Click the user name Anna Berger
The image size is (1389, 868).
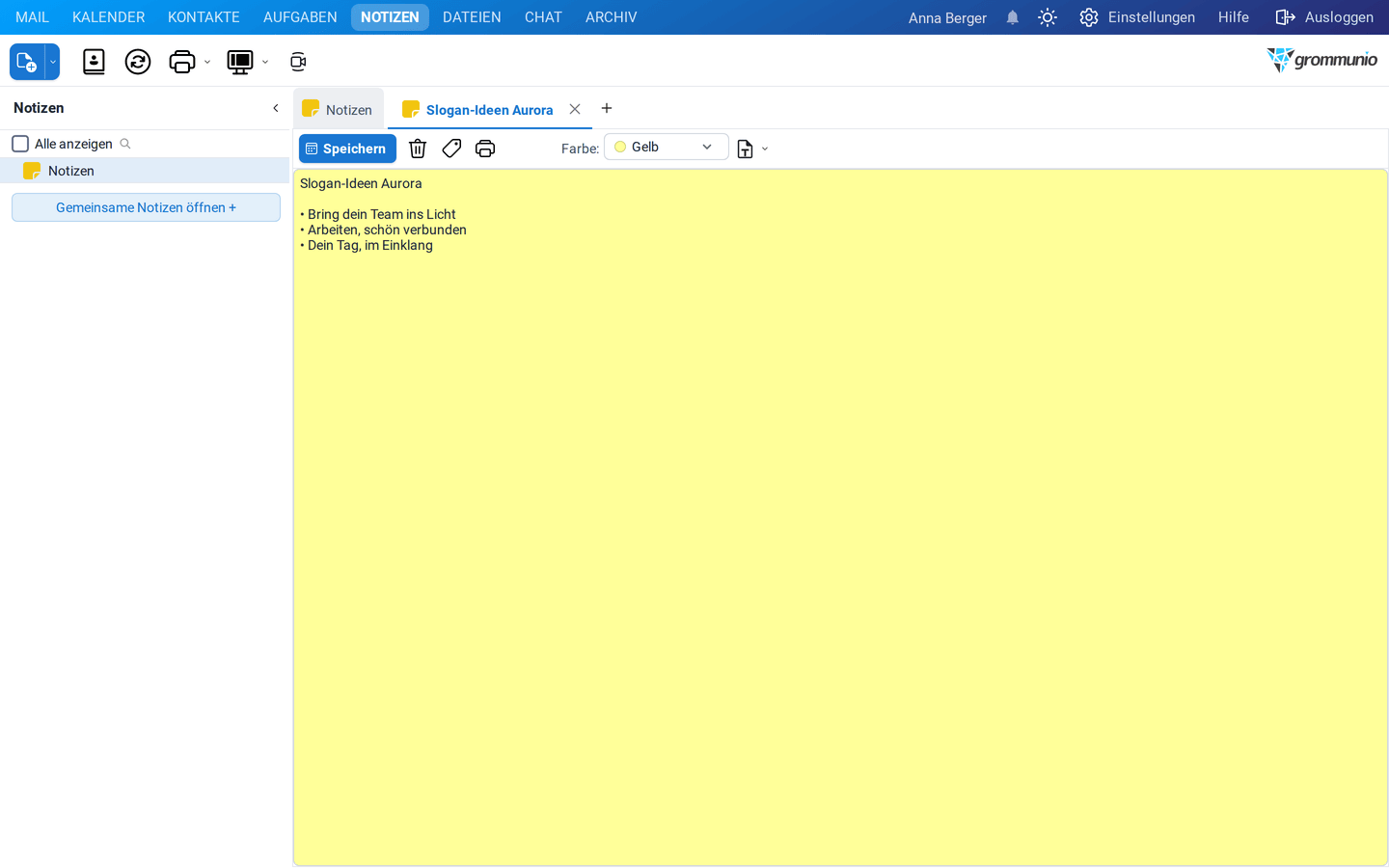947,18
